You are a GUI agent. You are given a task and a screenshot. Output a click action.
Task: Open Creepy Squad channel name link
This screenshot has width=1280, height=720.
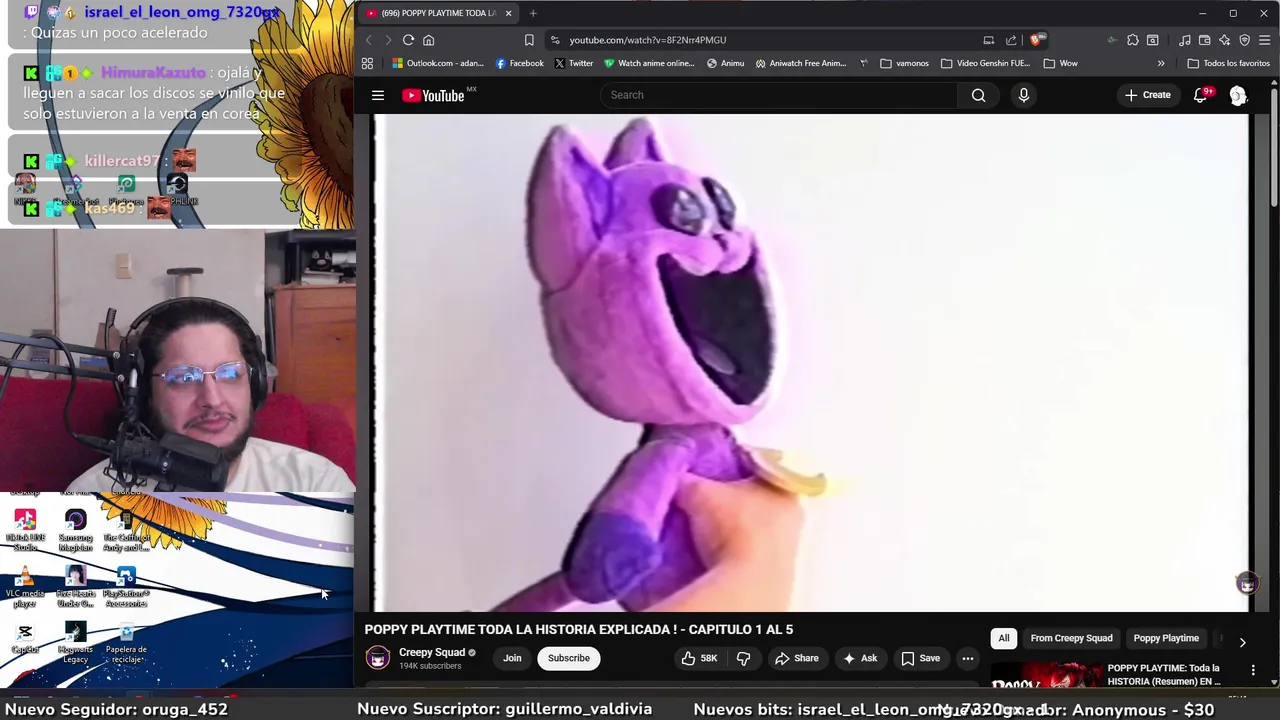(432, 652)
